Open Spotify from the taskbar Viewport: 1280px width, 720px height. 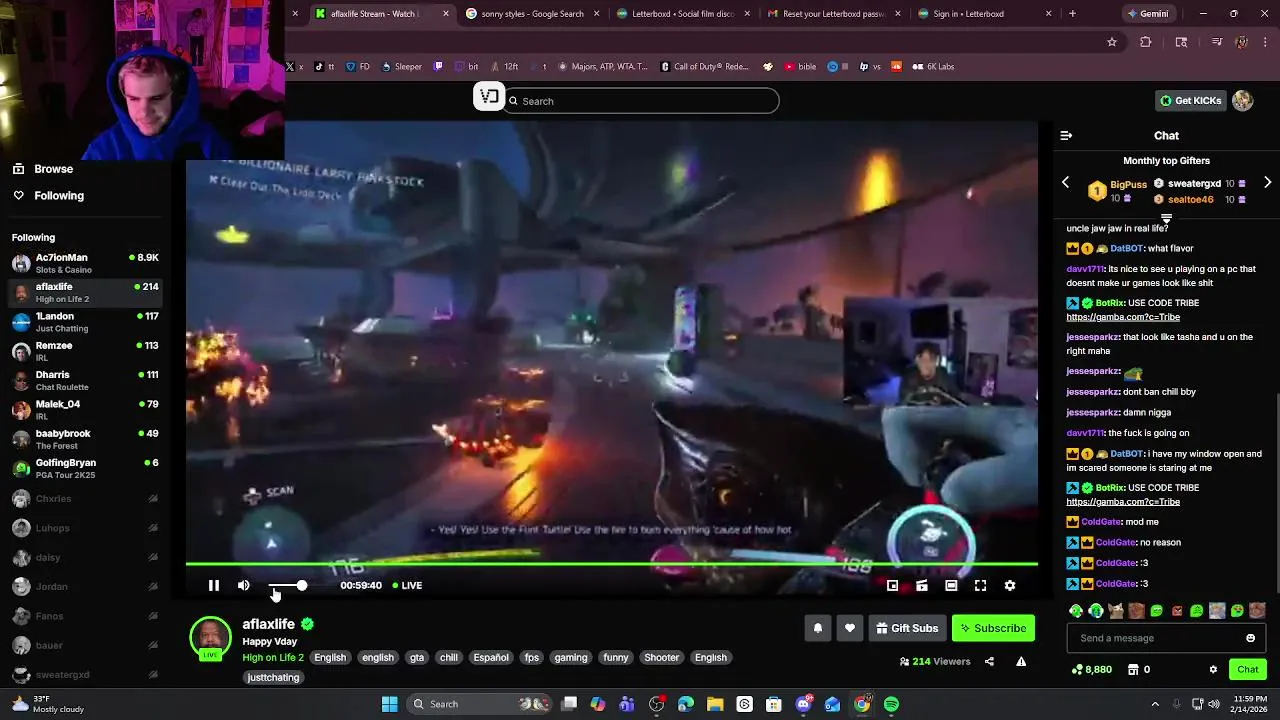[x=891, y=704]
